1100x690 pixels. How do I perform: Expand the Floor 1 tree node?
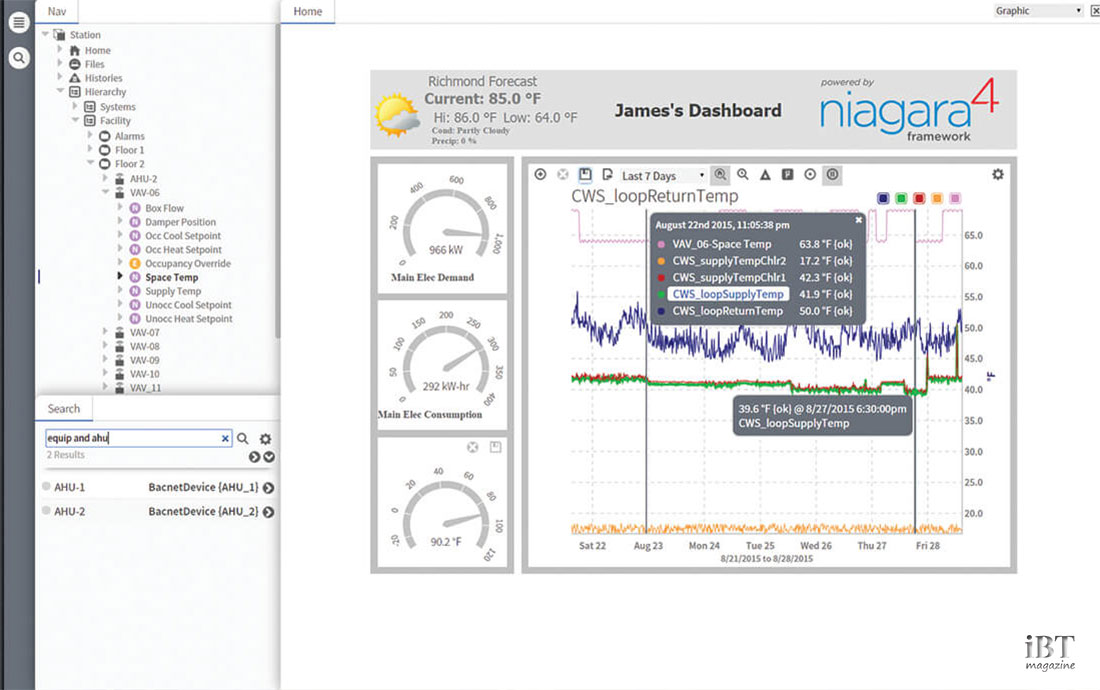[90, 149]
